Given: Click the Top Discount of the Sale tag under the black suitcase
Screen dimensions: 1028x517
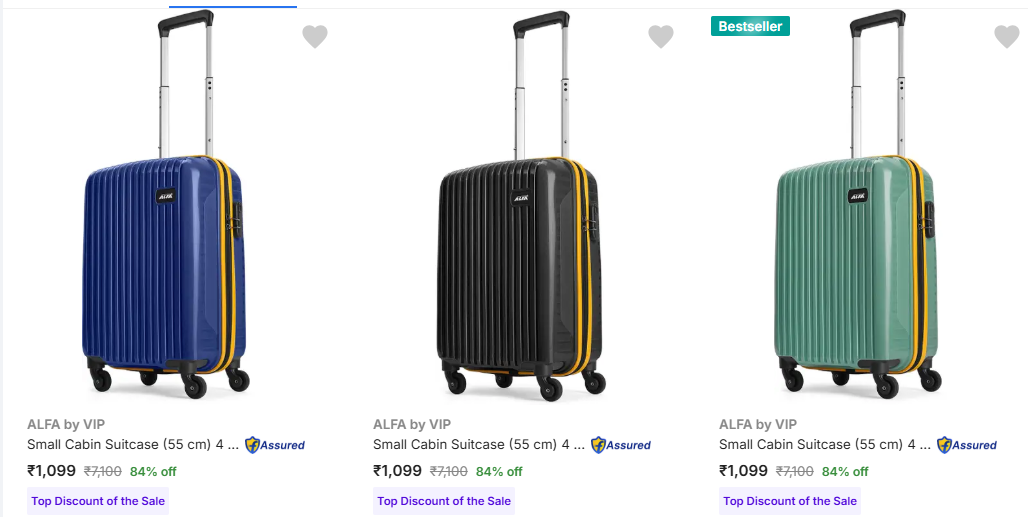Looking at the screenshot, I should 444,501.
